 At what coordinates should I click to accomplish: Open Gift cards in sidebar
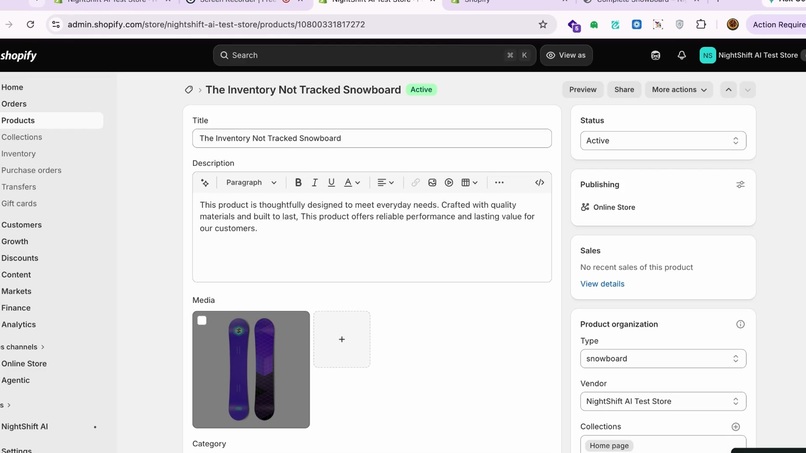[x=19, y=204]
